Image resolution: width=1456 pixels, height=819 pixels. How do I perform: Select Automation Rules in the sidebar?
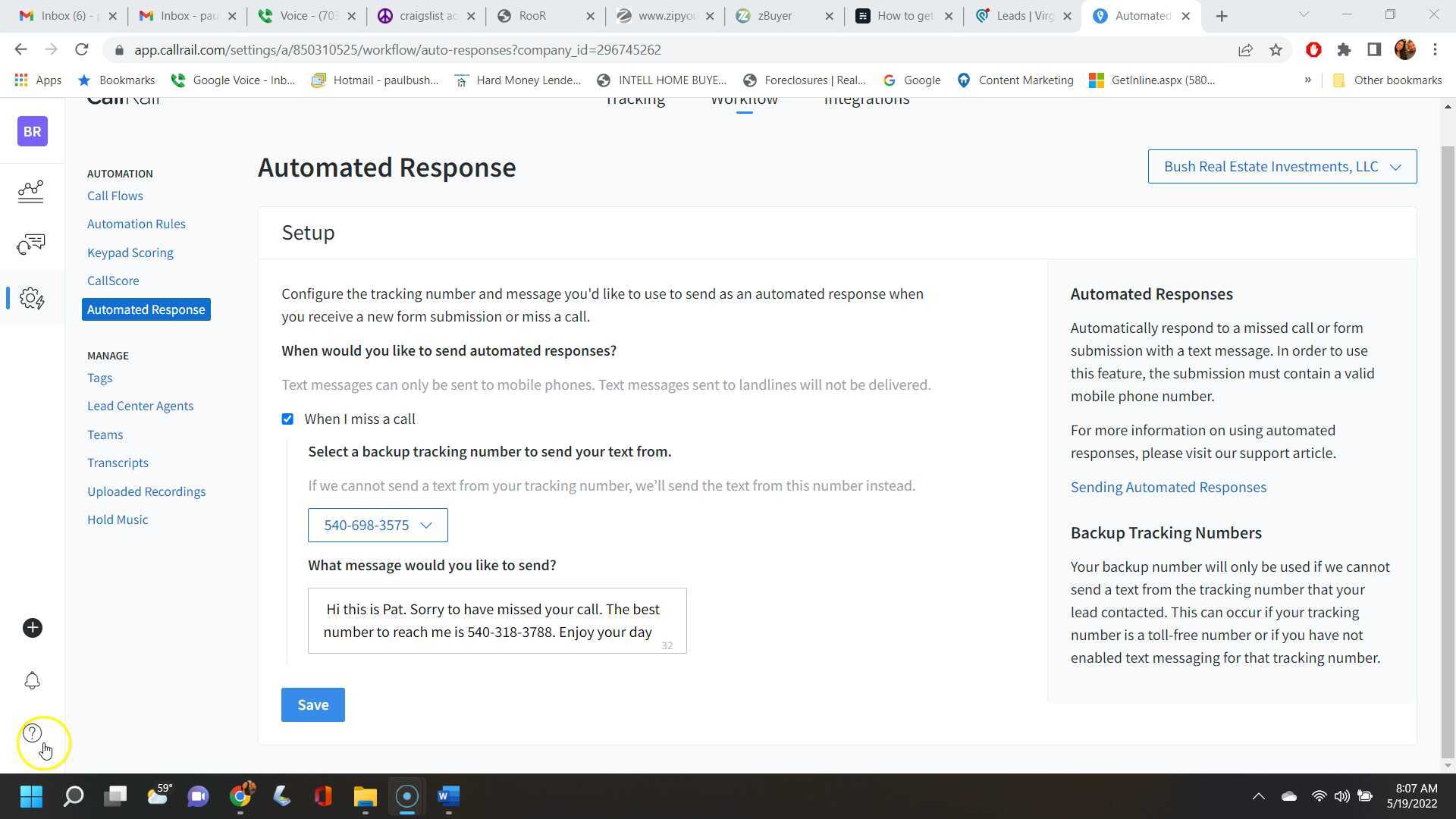click(x=136, y=224)
